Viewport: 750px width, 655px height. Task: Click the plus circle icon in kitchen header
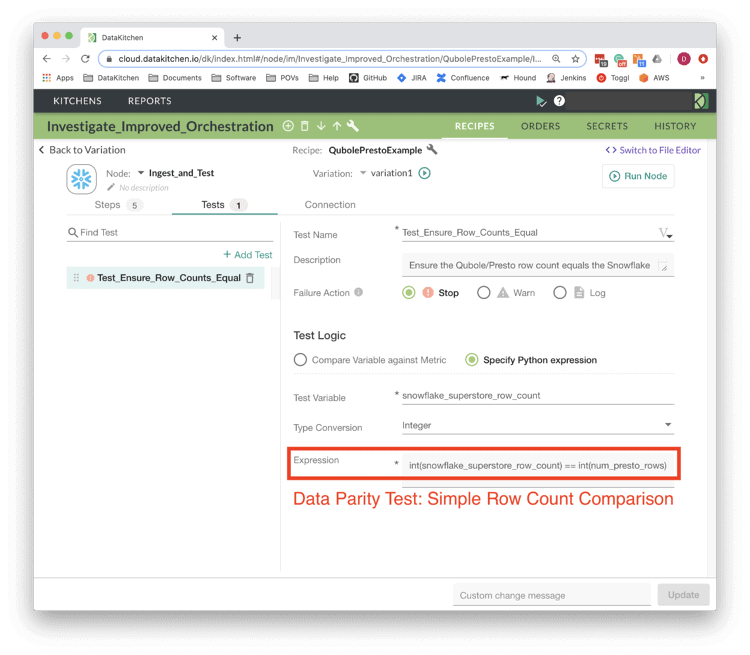pyautogui.click(x=288, y=126)
